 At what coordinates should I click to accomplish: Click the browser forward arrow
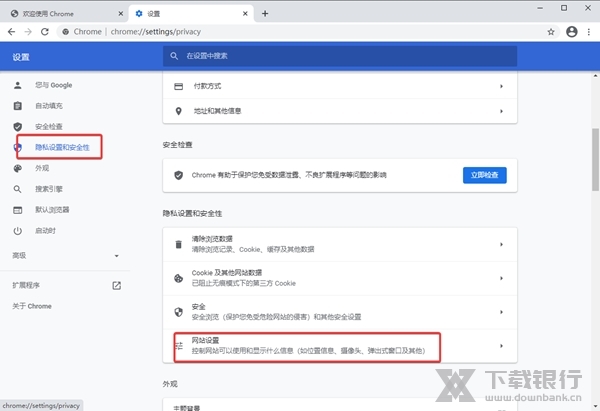[28, 32]
